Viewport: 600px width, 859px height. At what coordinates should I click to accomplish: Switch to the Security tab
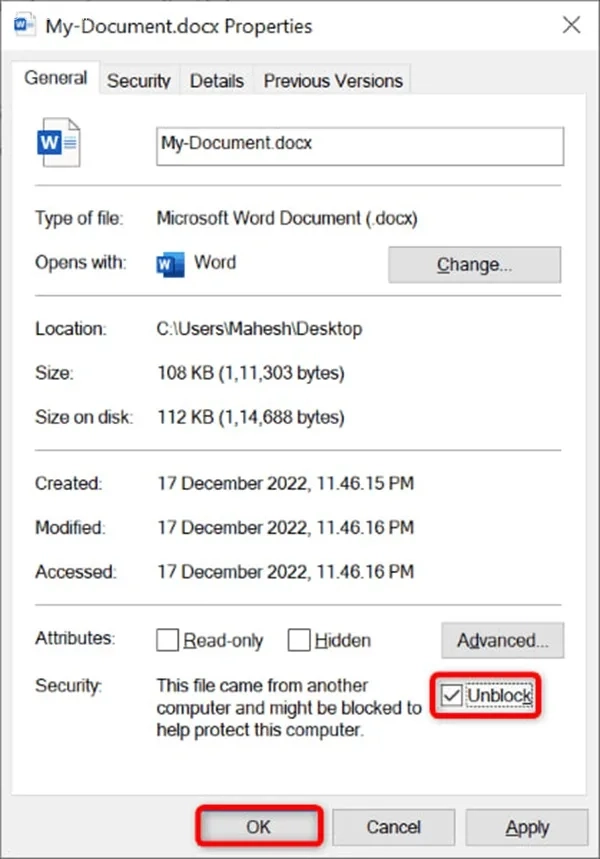click(138, 80)
